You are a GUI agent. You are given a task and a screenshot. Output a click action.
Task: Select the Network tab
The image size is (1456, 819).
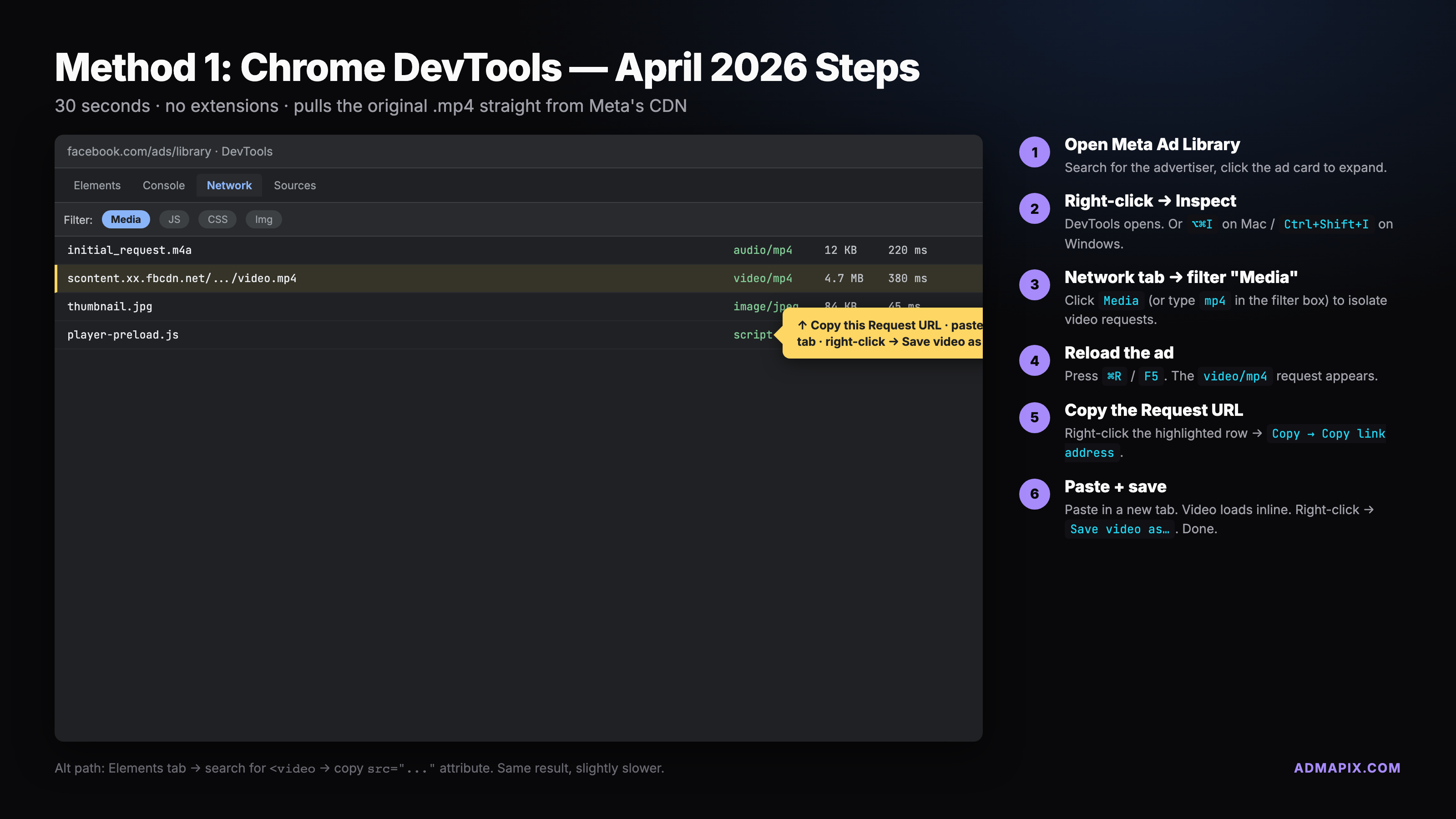229,185
